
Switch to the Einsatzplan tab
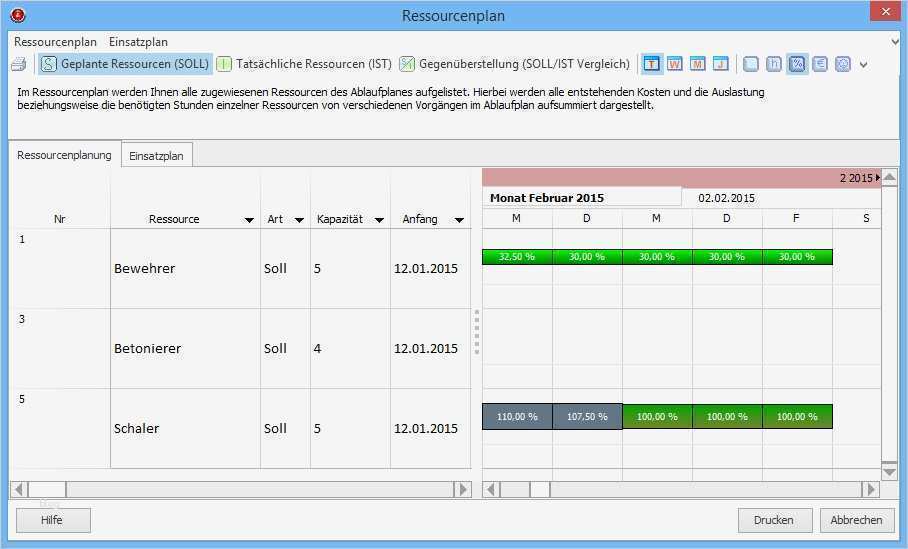pos(156,155)
